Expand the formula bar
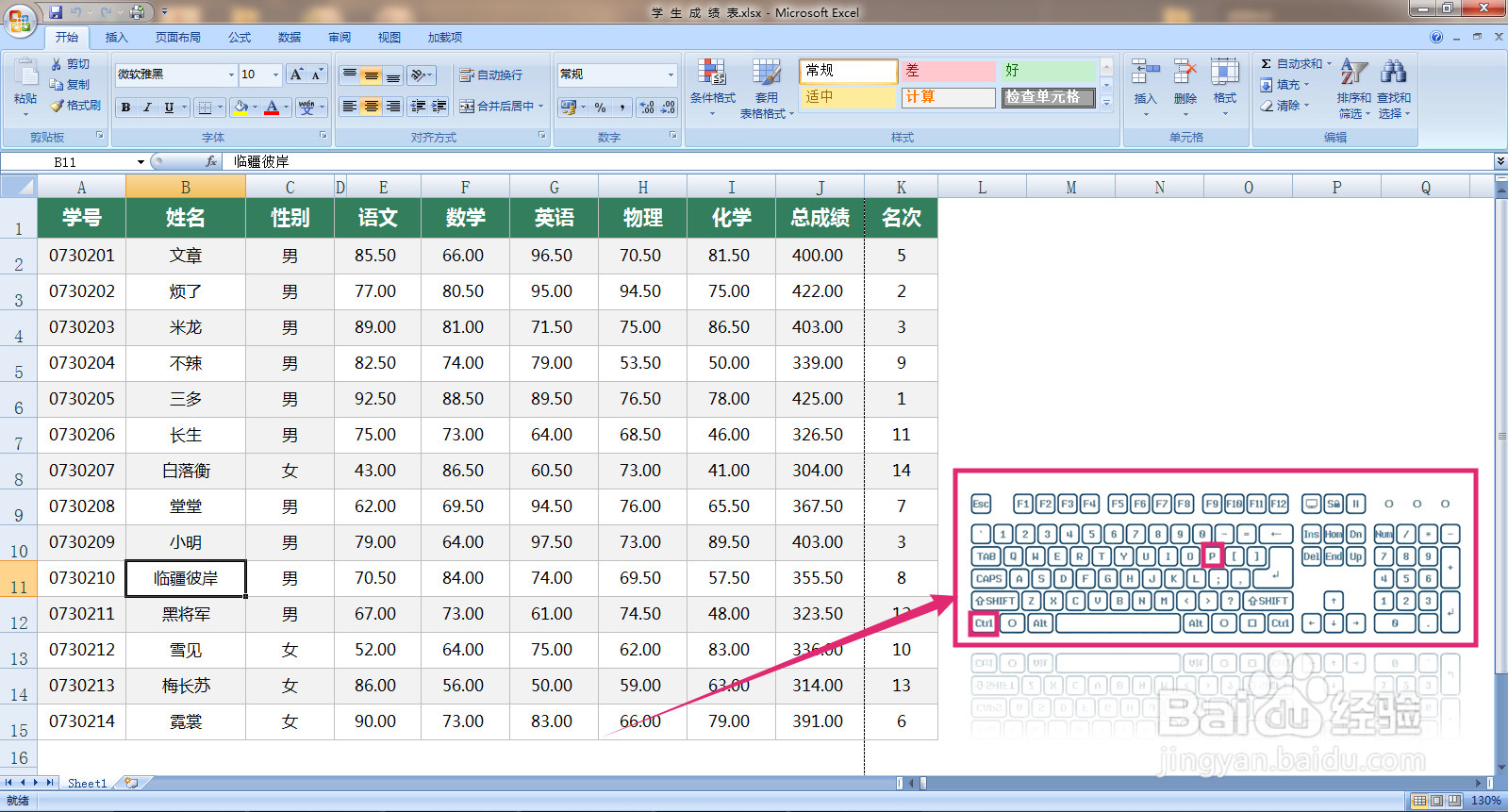Screen dimensions: 1508x812 (1500, 161)
